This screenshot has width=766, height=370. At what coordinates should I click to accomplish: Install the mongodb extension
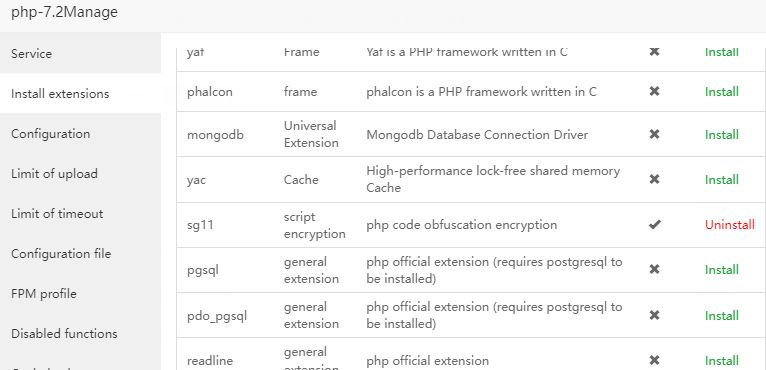click(722, 134)
